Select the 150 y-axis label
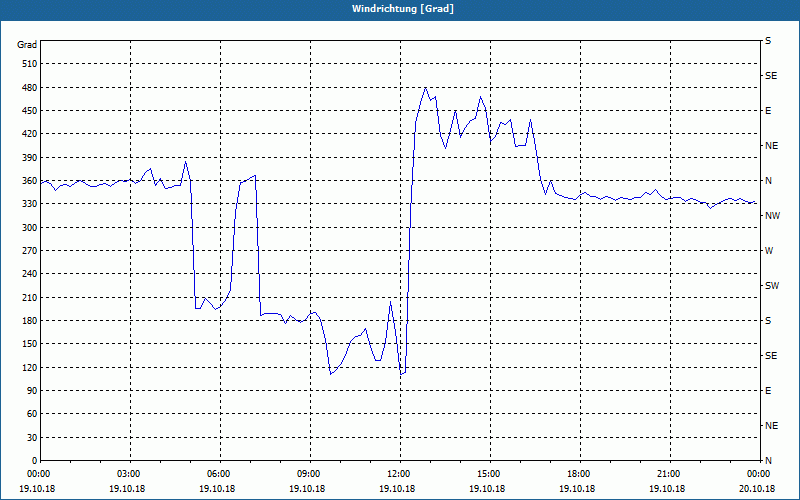 pyautogui.click(x=30, y=344)
